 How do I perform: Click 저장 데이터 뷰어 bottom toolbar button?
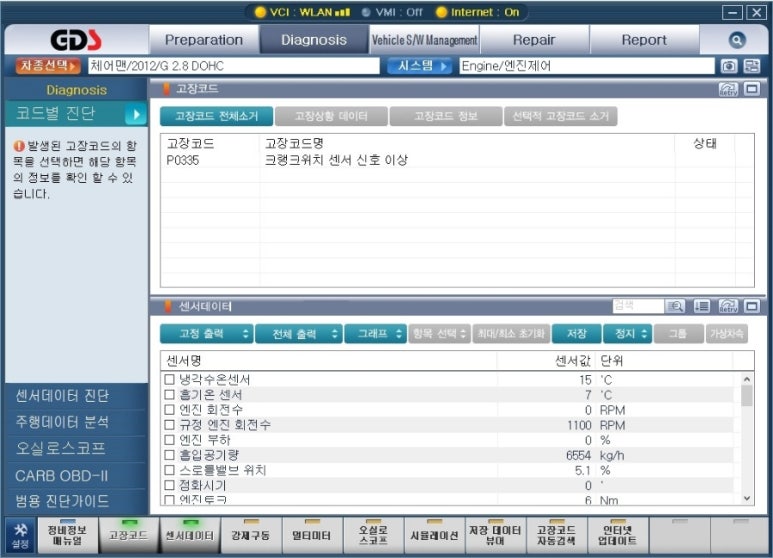point(495,535)
